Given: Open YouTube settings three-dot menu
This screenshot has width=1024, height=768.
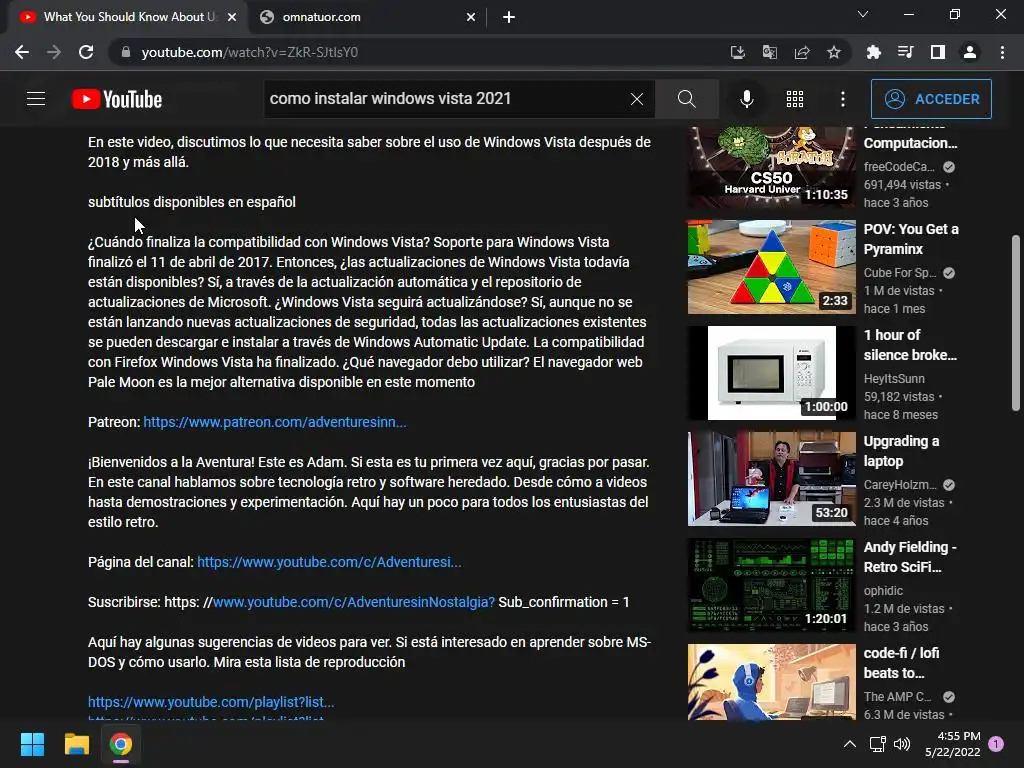Looking at the screenshot, I should (x=843, y=99).
